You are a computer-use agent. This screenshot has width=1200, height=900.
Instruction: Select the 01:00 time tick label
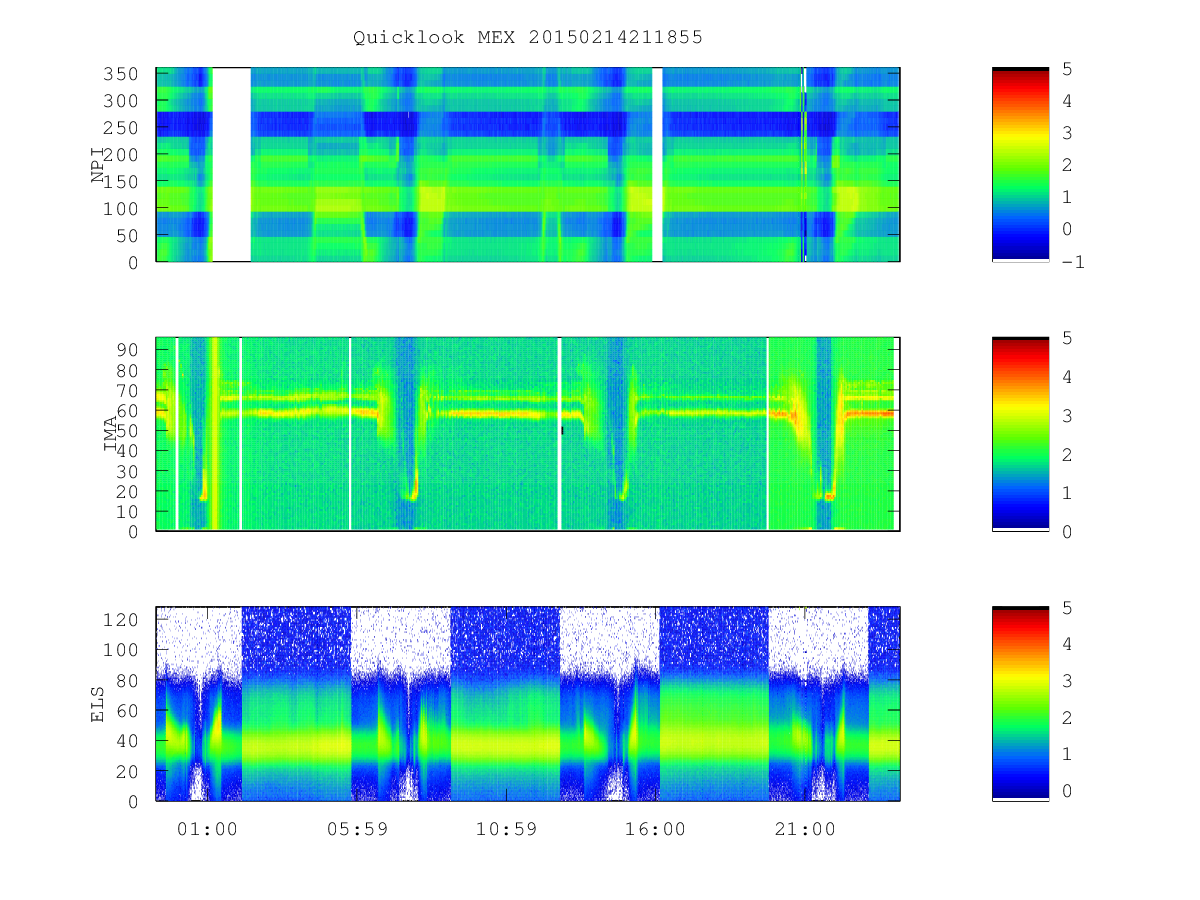click(207, 829)
